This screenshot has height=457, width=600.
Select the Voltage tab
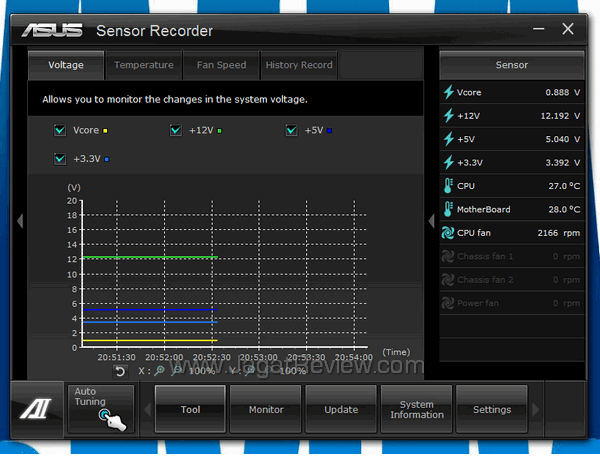point(66,65)
